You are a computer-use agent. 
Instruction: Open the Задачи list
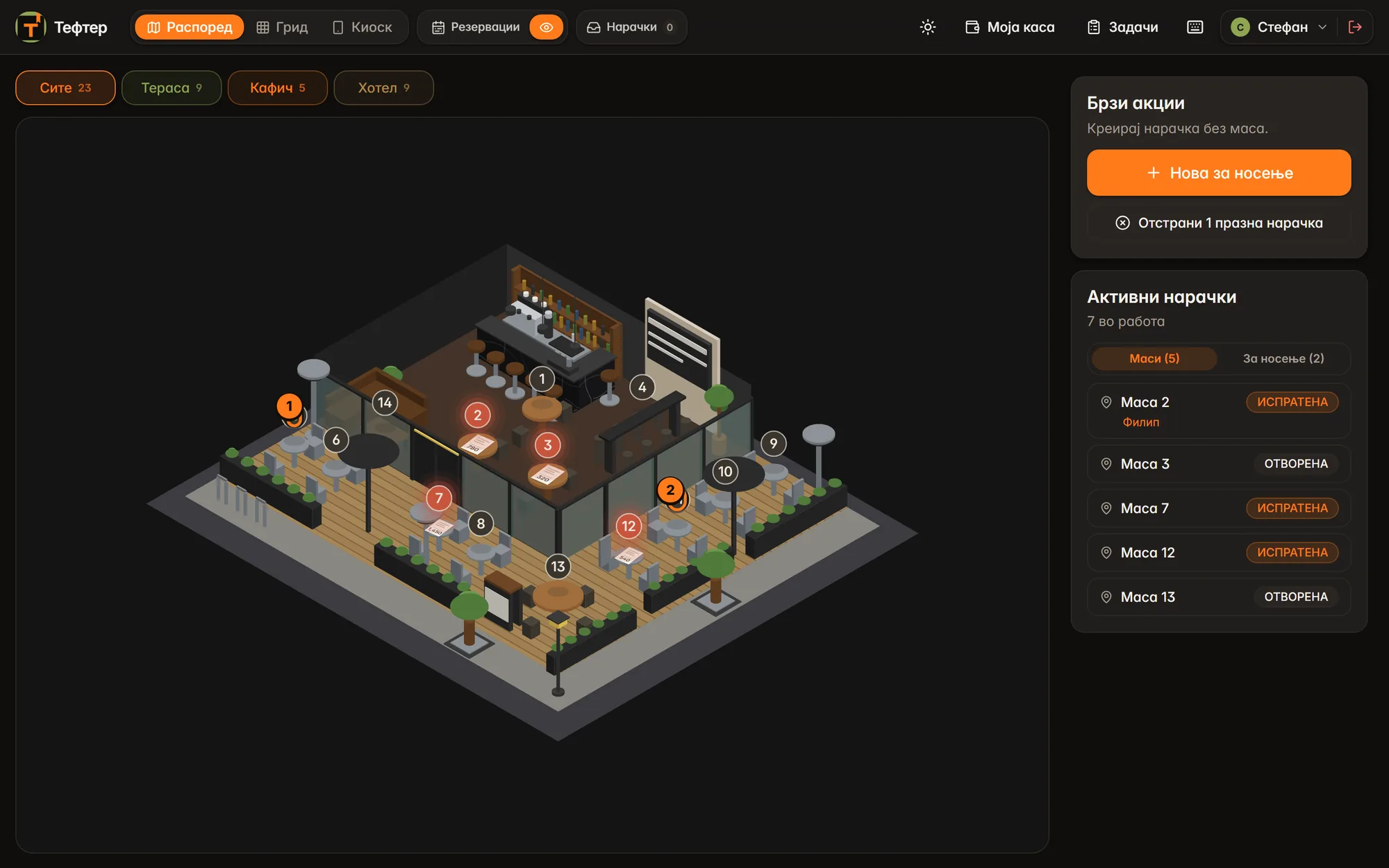pyautogui.click(x=1123, y=27)
